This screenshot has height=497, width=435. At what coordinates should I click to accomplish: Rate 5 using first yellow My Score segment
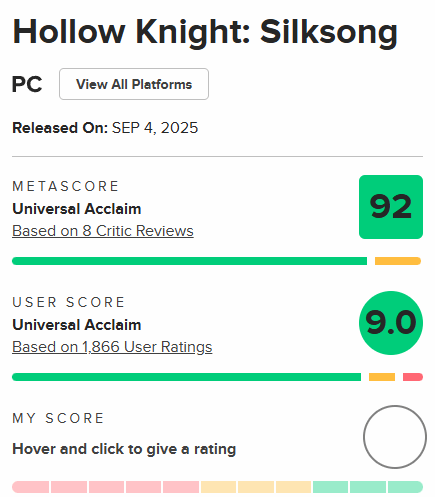pos(218,487)
